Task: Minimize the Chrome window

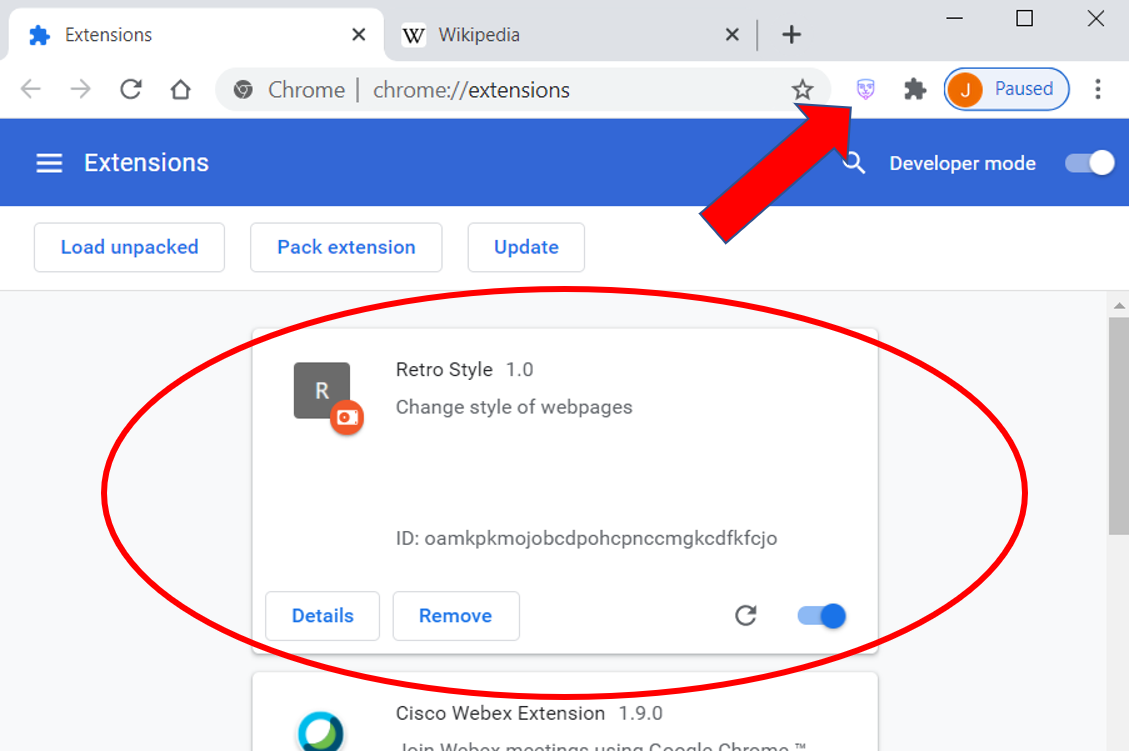Action: (955, 18)
